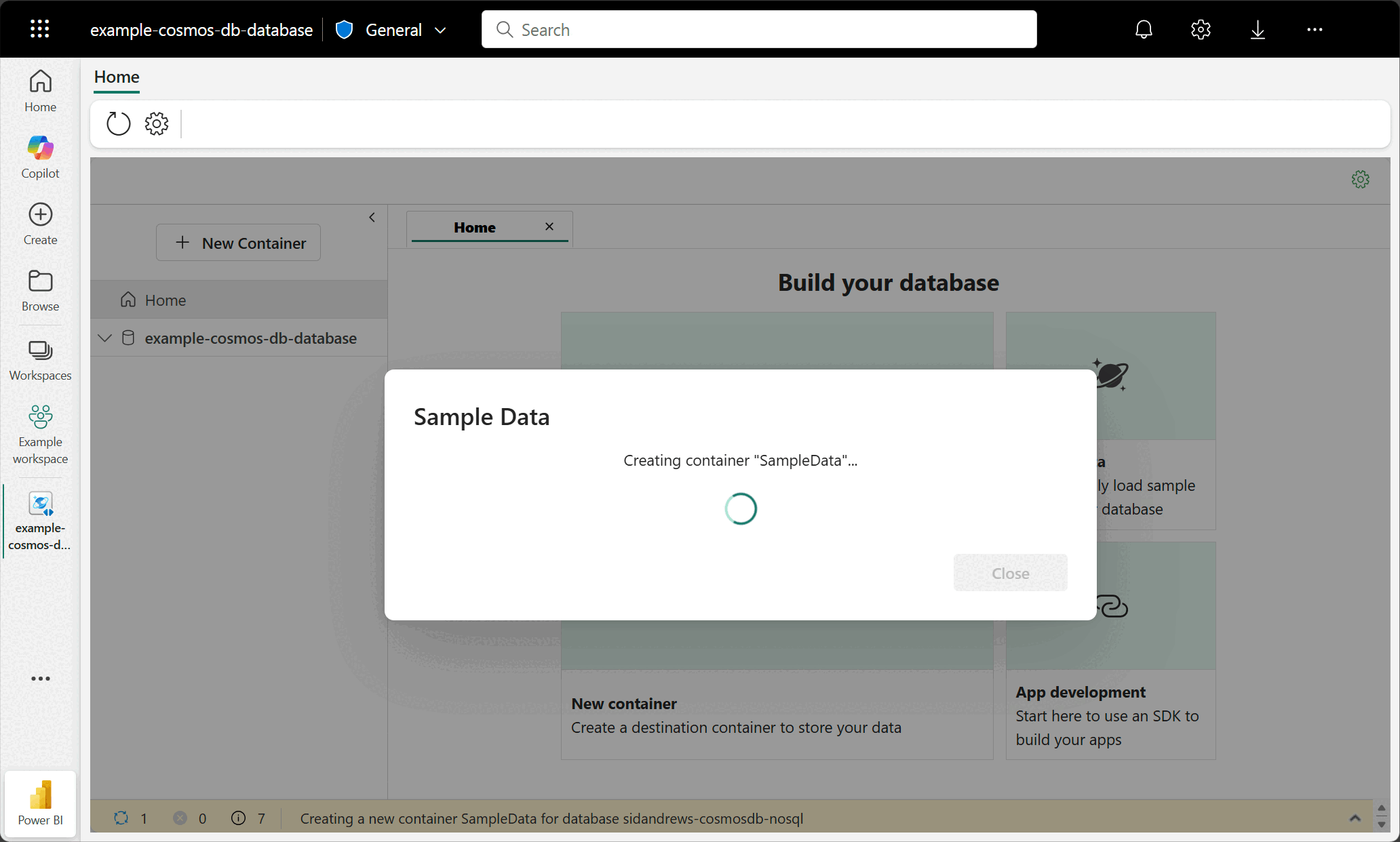Click the 'Build your database' heading
This screenshot has width=1400, height=842.
(888, 282)
